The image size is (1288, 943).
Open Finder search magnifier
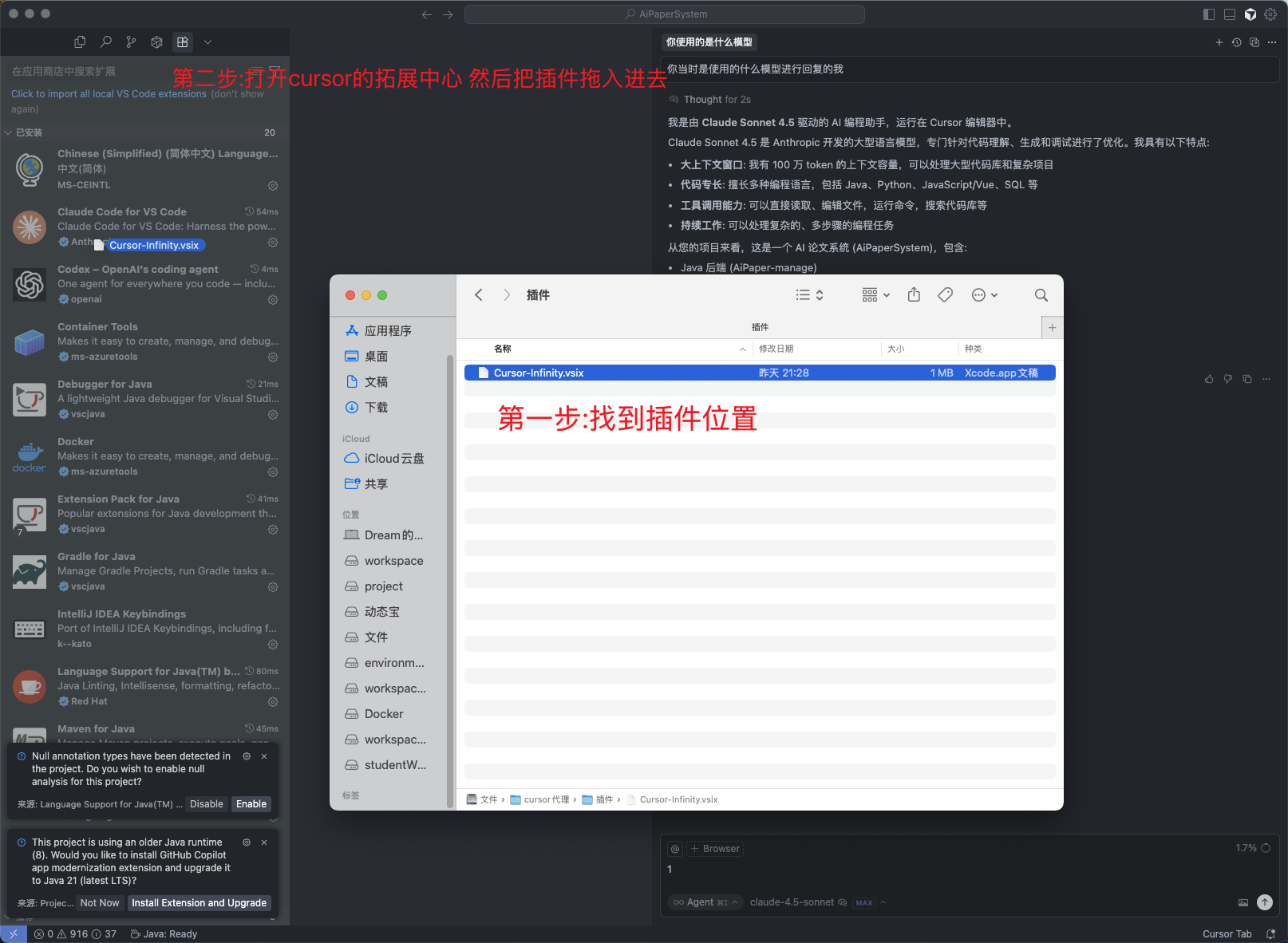pyautogui.click(x=1041, y=295)
